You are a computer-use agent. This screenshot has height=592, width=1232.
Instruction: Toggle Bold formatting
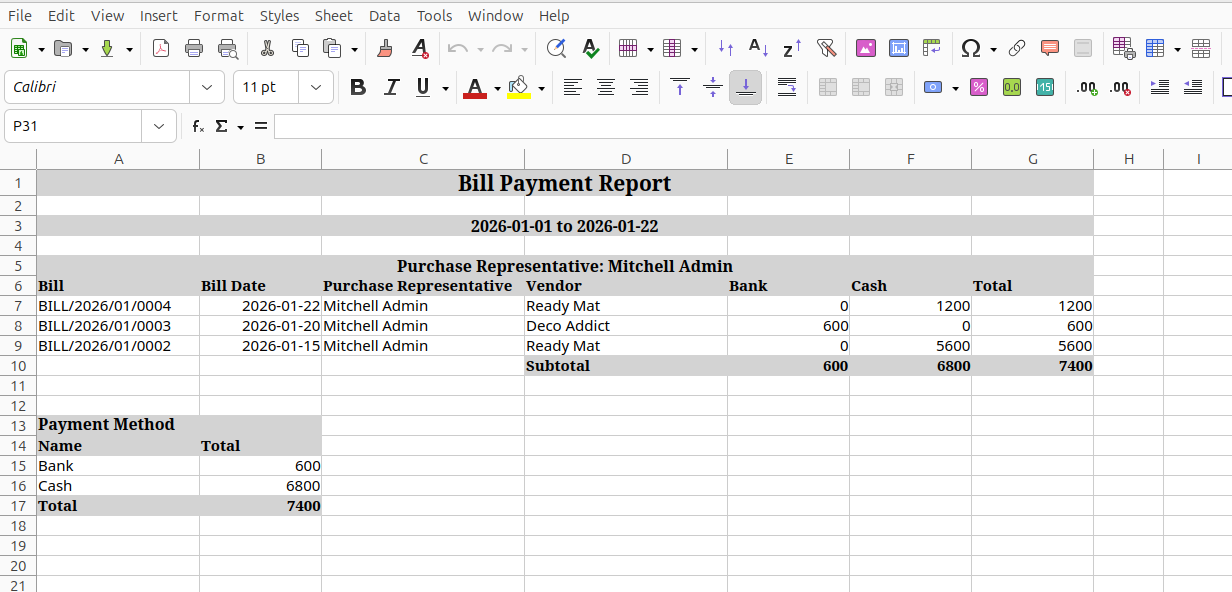358,87
